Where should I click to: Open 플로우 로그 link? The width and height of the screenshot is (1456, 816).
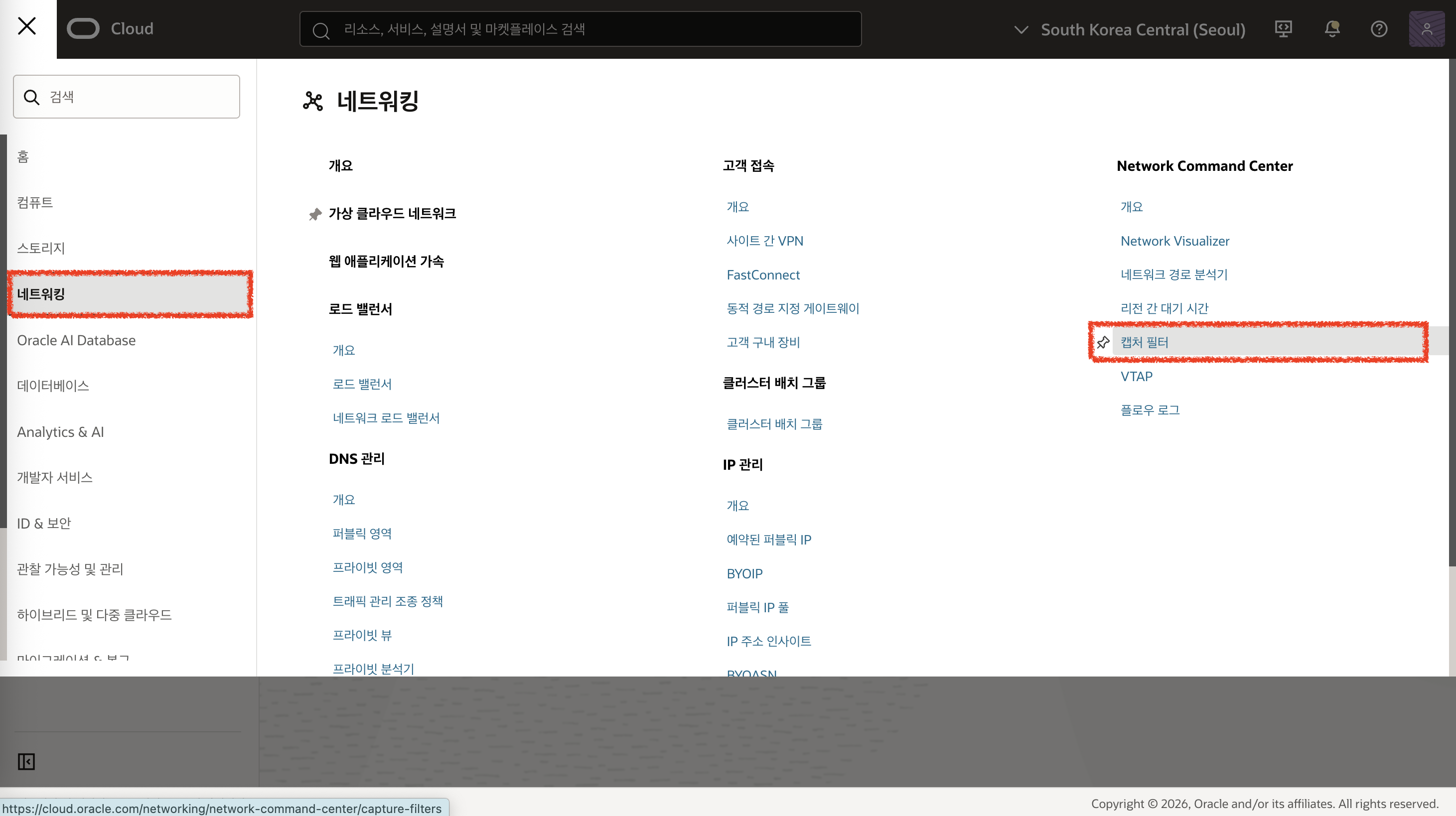[1150, 410]
